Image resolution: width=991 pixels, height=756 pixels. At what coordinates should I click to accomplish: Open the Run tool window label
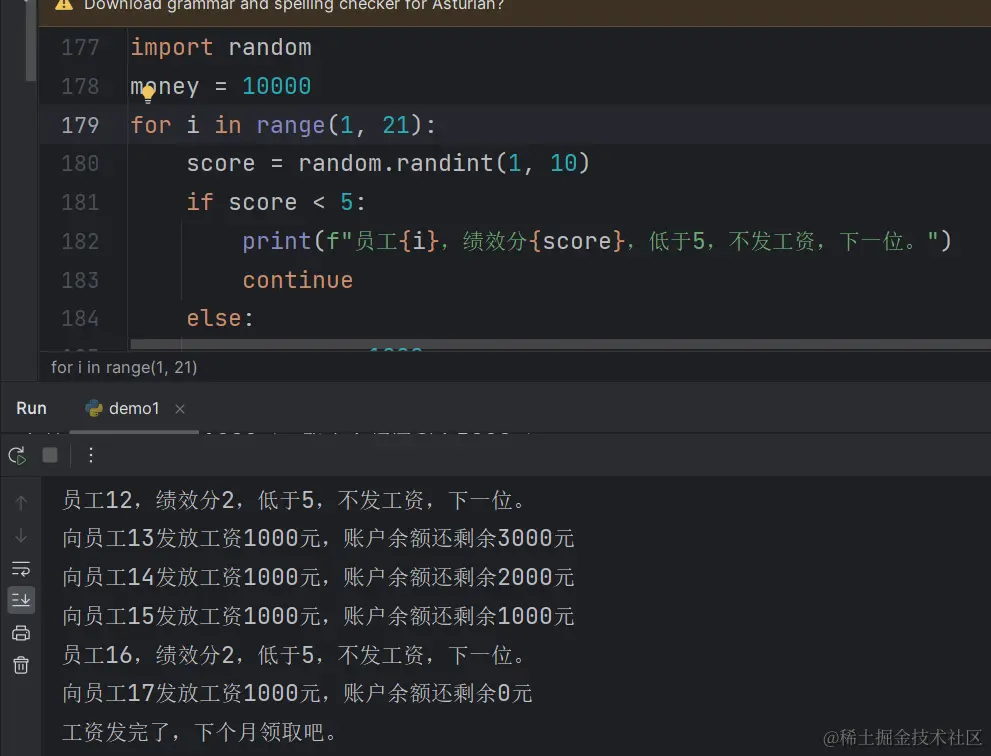tap(31, 408)
